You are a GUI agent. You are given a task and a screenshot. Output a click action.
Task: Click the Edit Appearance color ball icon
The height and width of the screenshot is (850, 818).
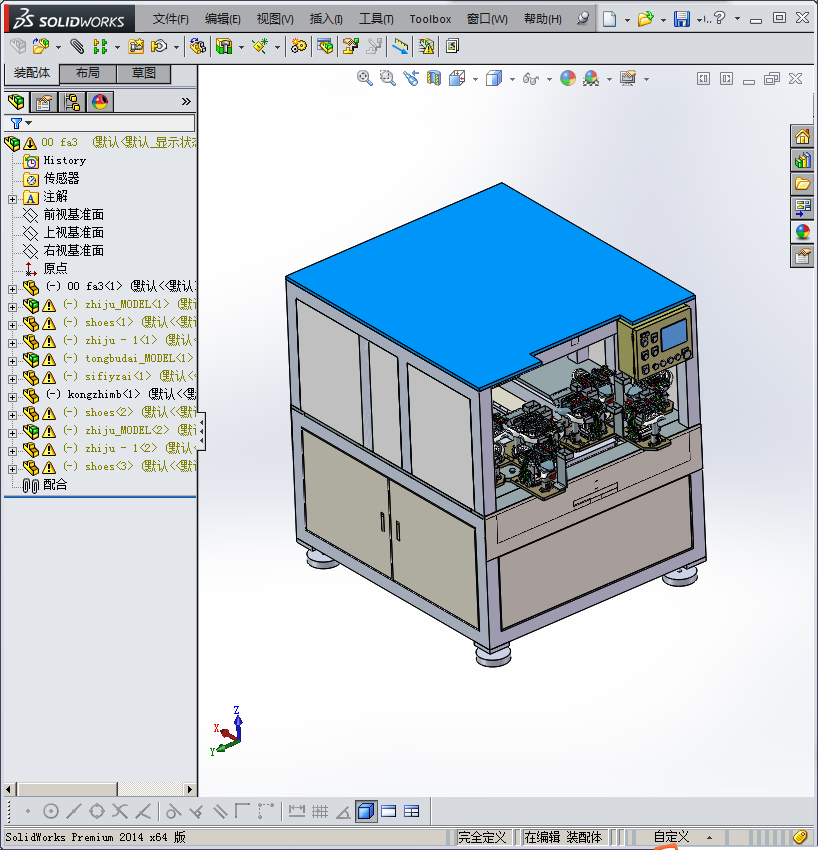click(568, 79)
